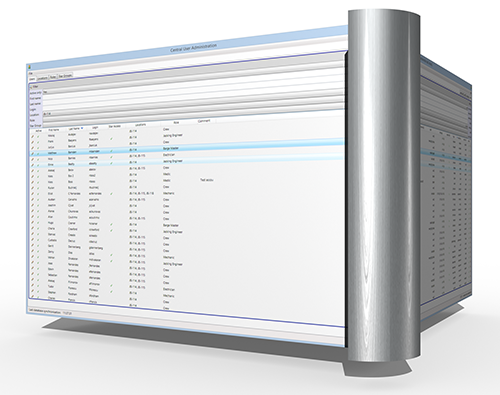Sort by the Active column header
Viewport: 500px width, 395px height.
click(x=38, y=131)
